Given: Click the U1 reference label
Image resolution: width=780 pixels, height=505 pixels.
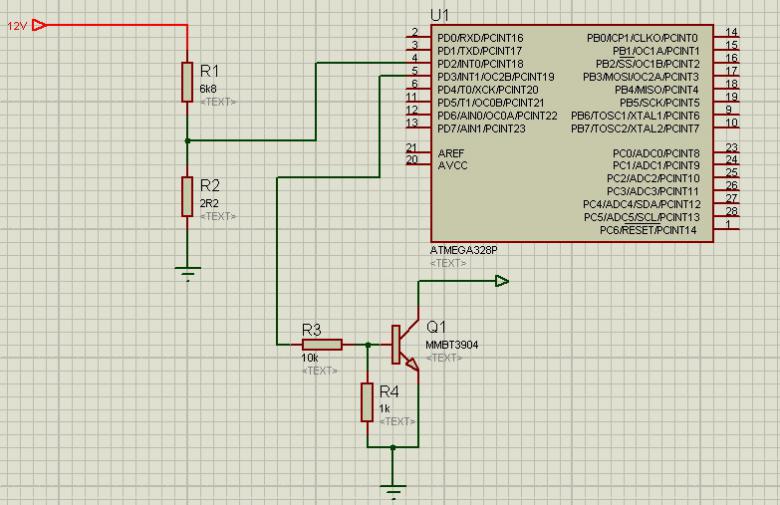Looking at the screenshot, I should [440, 15].
